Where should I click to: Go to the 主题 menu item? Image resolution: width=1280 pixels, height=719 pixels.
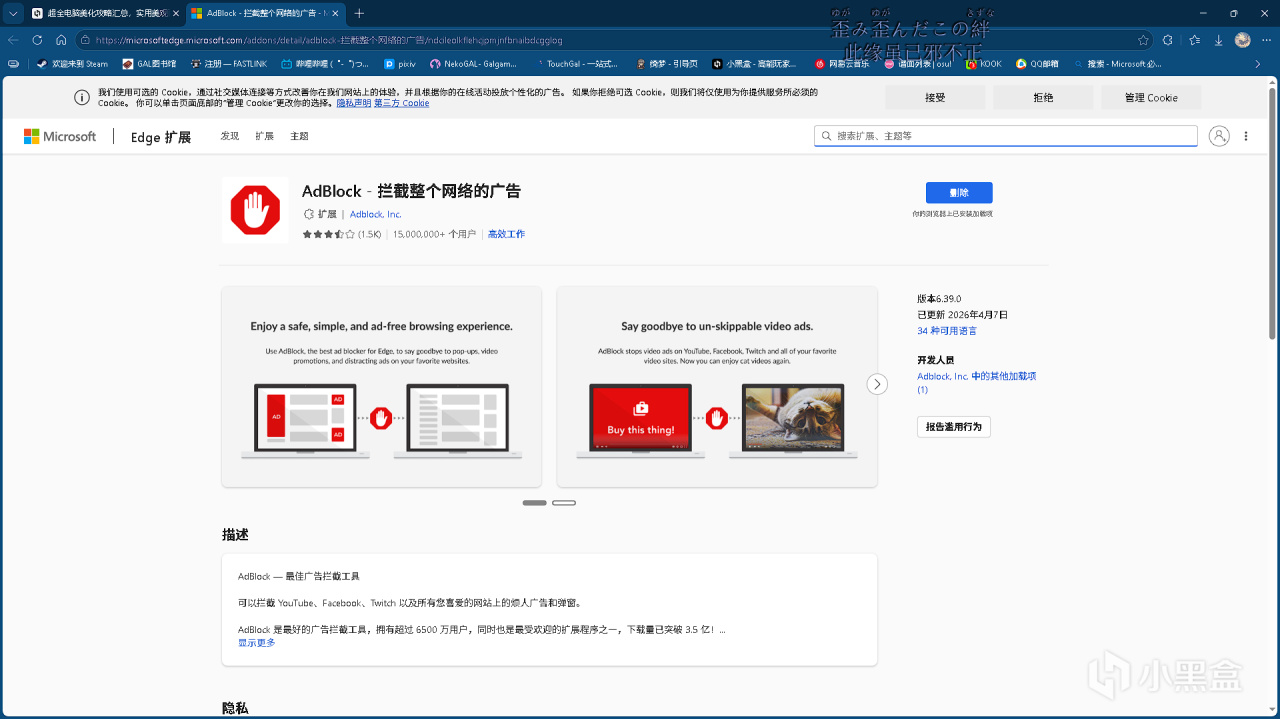[299, 136]
